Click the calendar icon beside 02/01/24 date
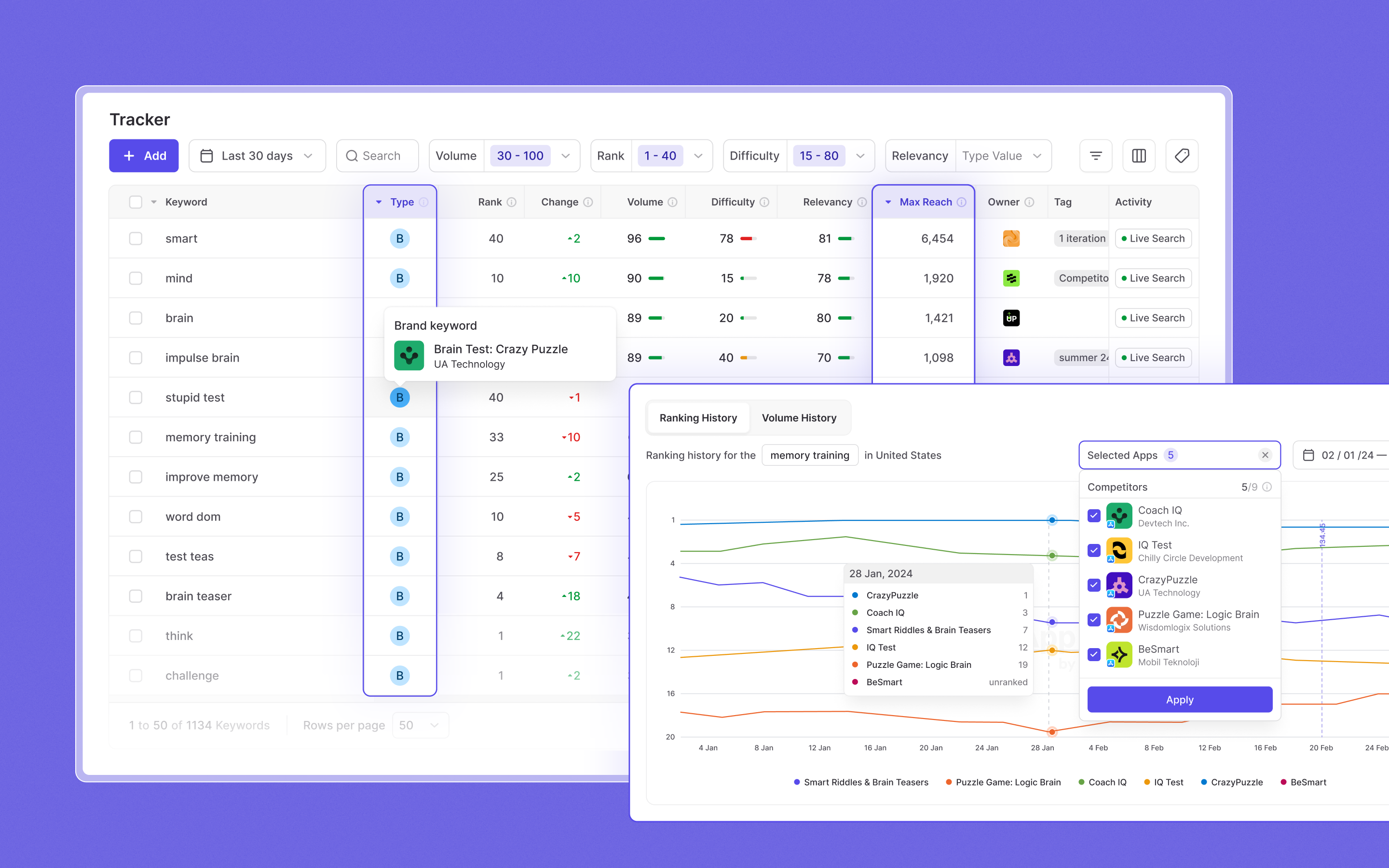This screenshot has height=868, width=1389. 1308,455
